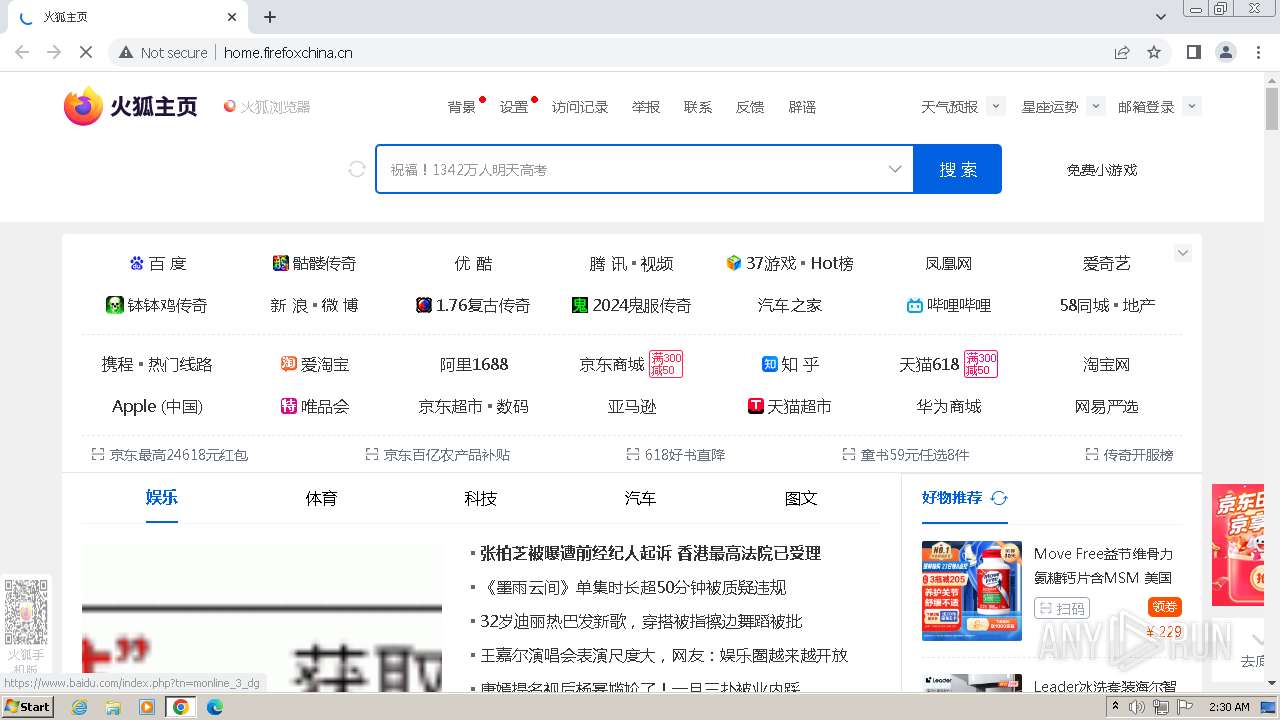
Task: Open Chrome tab search dropdown
Action: click(x=1161, y=17)
